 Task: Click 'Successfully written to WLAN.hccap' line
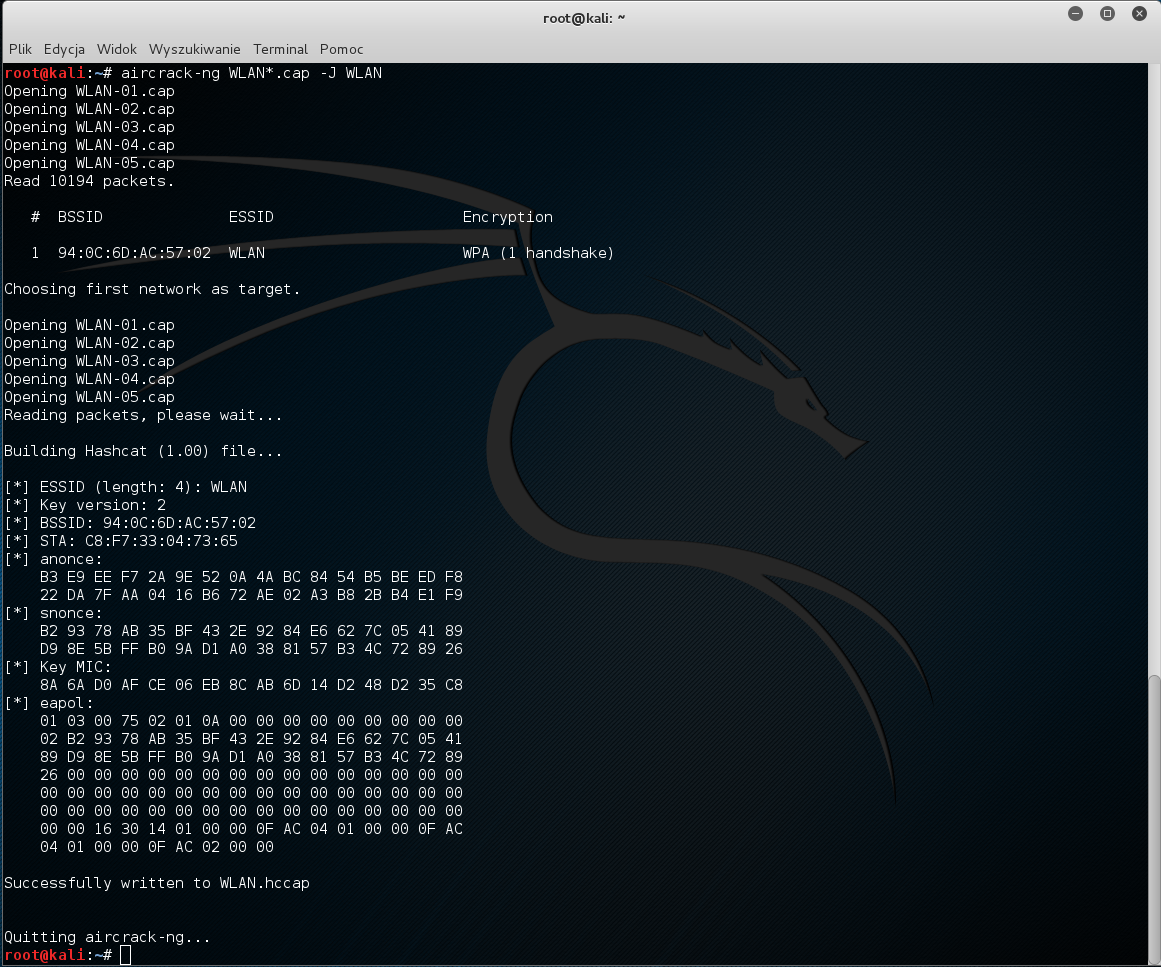(157, 883)
